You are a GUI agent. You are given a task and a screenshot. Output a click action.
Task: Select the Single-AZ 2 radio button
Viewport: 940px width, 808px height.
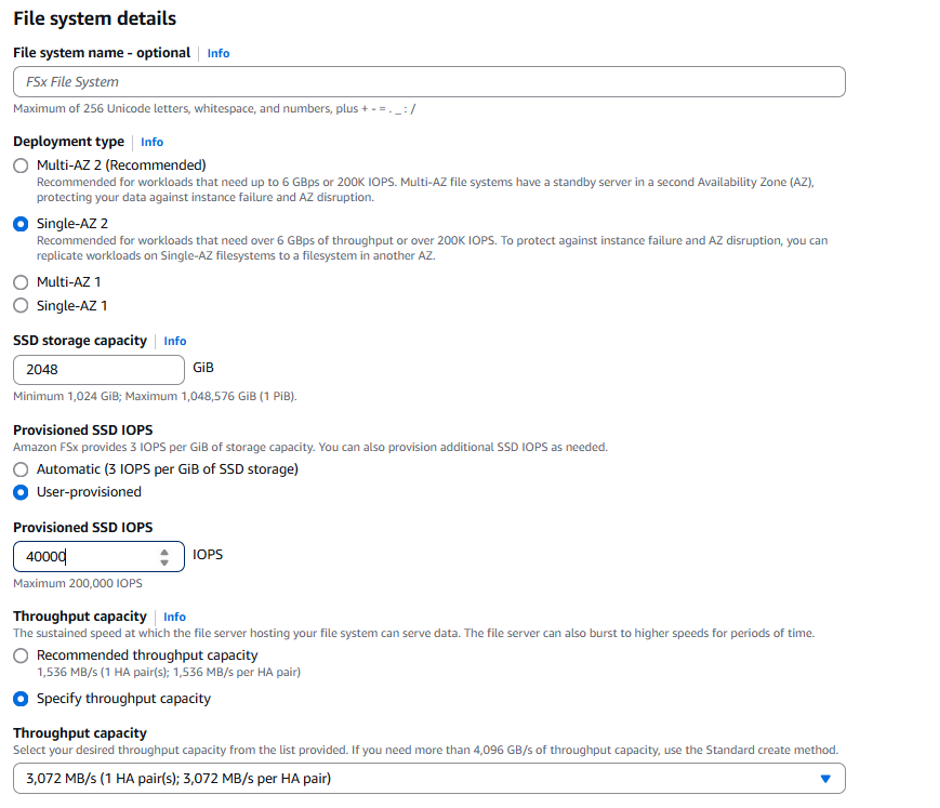21,224
